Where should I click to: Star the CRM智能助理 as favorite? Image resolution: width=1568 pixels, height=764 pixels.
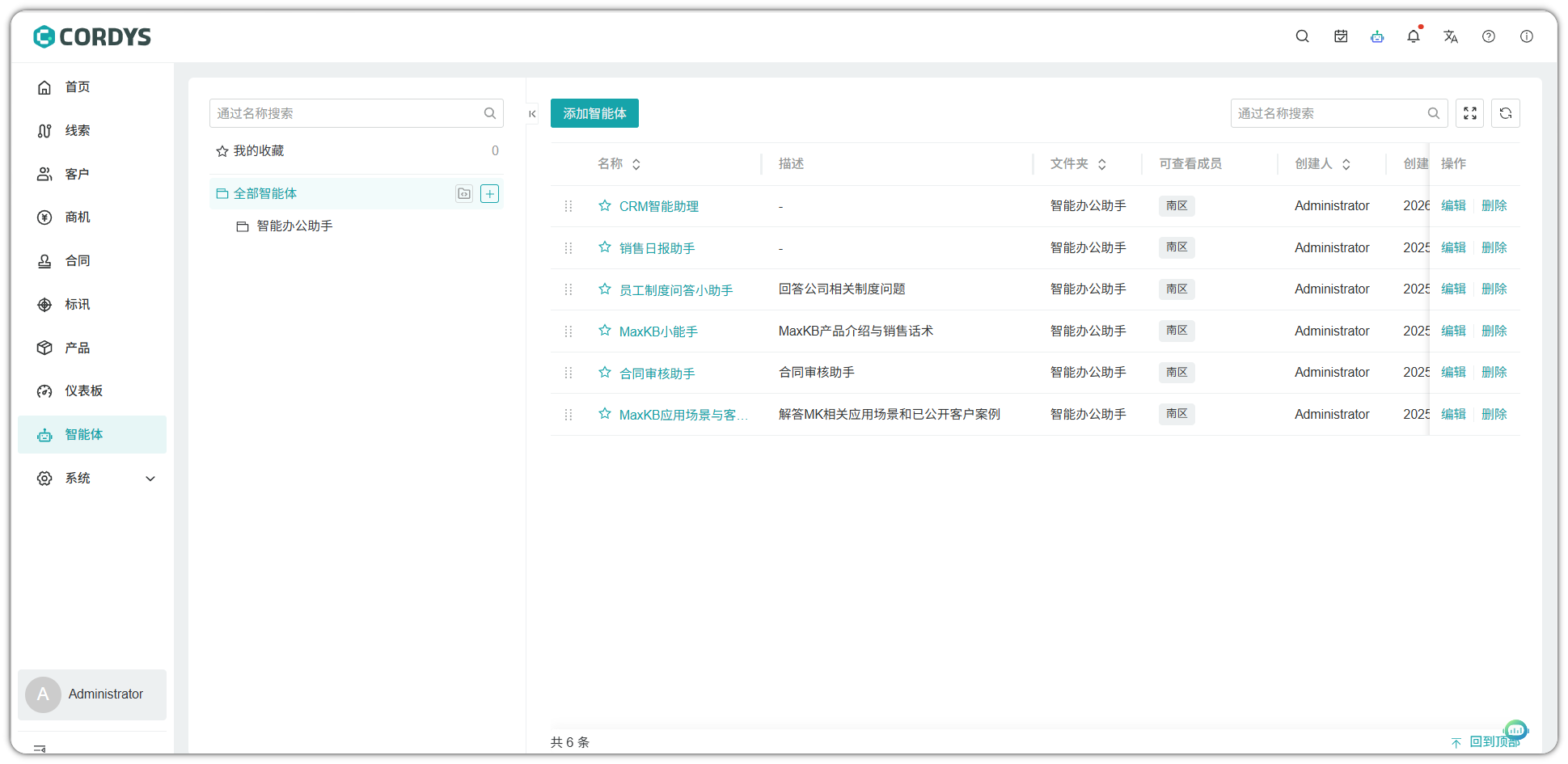click(604, 205)
